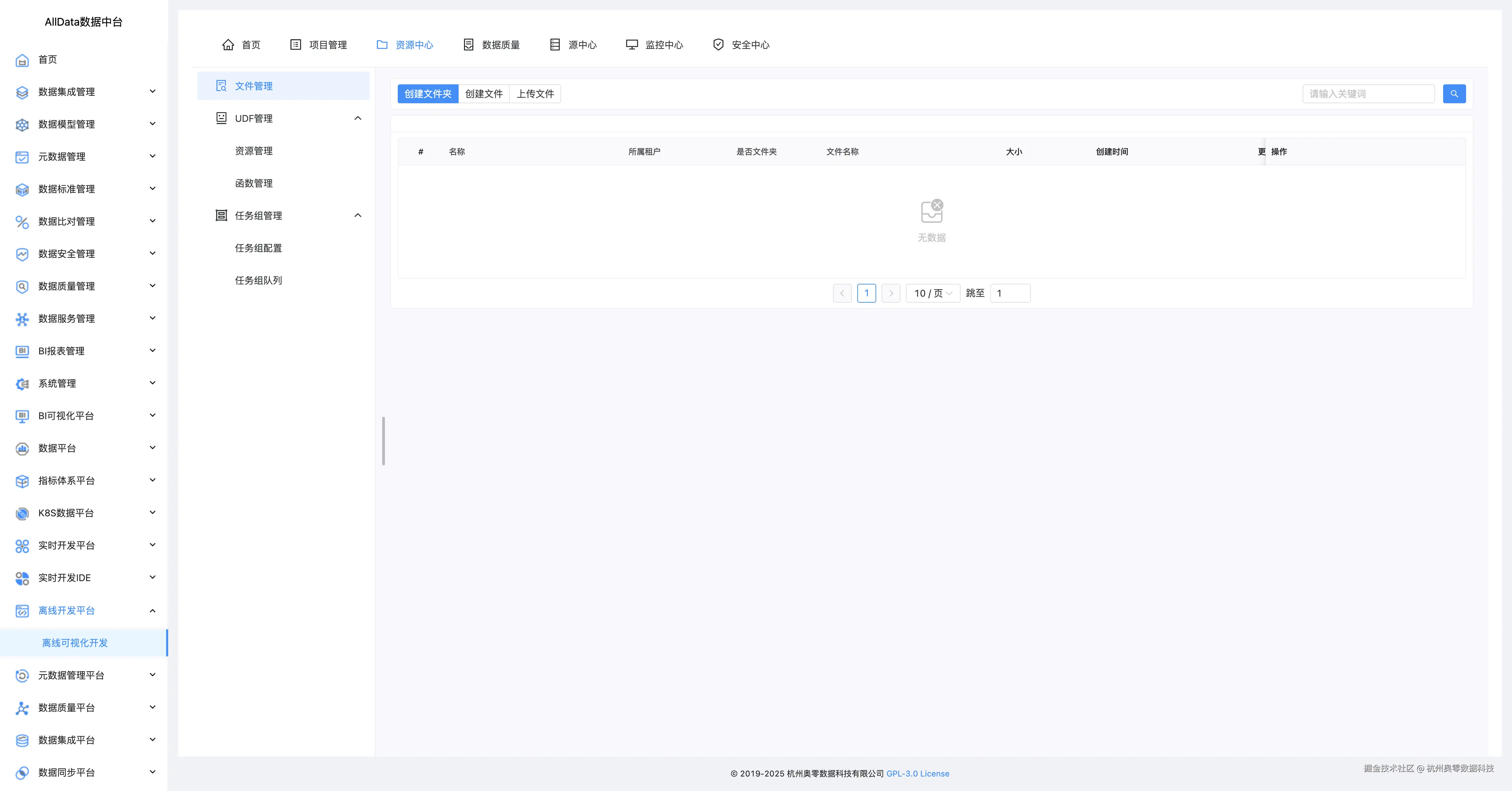Click the 数据质量 document icon in top nav
Viewport: 1512px width, 791px height.
pyautogui.click(x=468, y=45)
